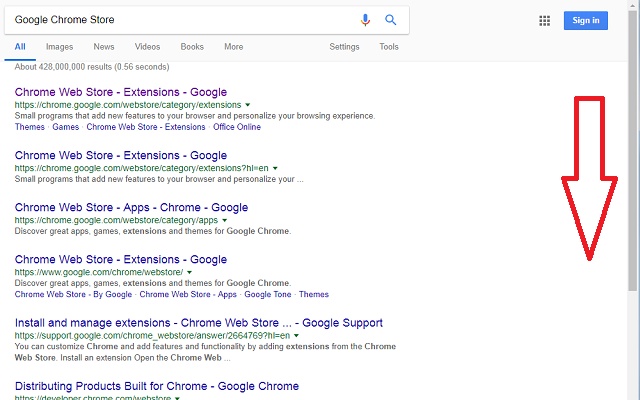Select the All results tab
The image size is (640, 400).
click(20, 47)
